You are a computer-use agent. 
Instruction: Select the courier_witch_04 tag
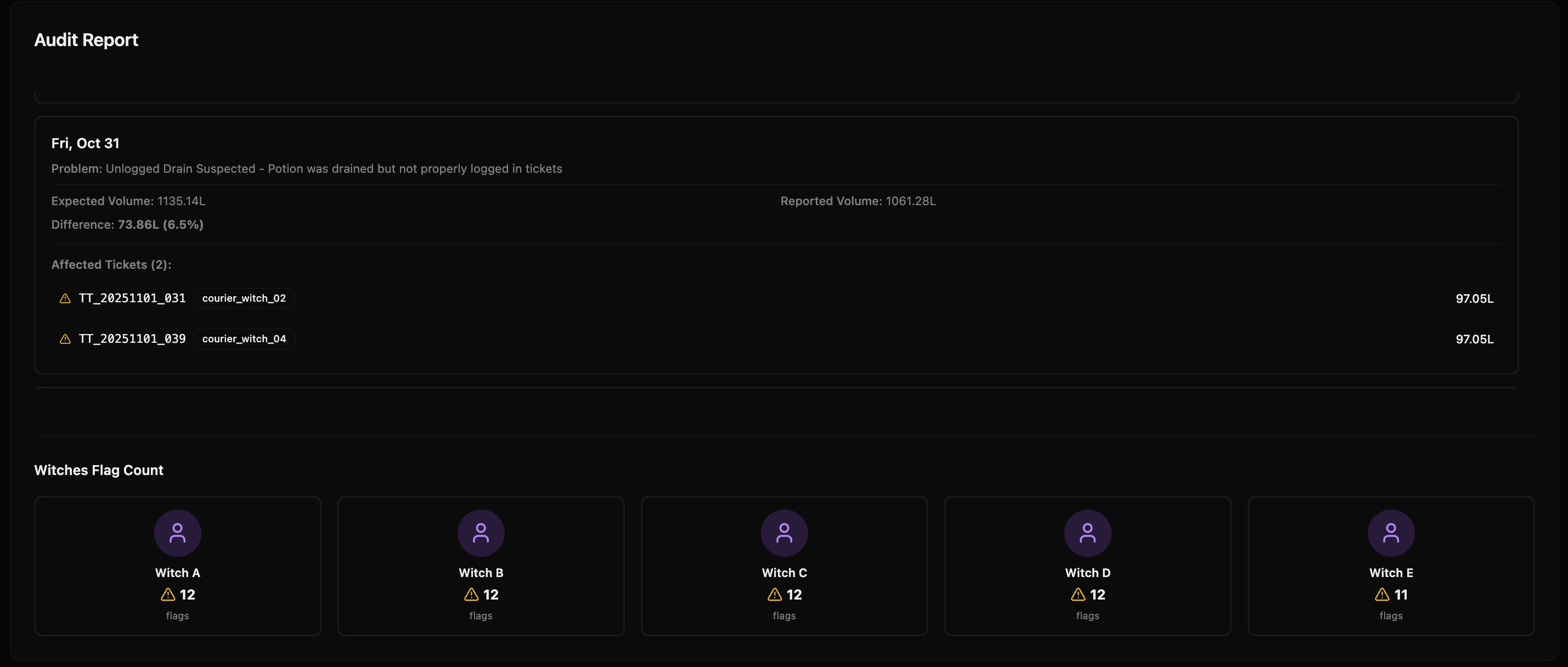point(244,339)
